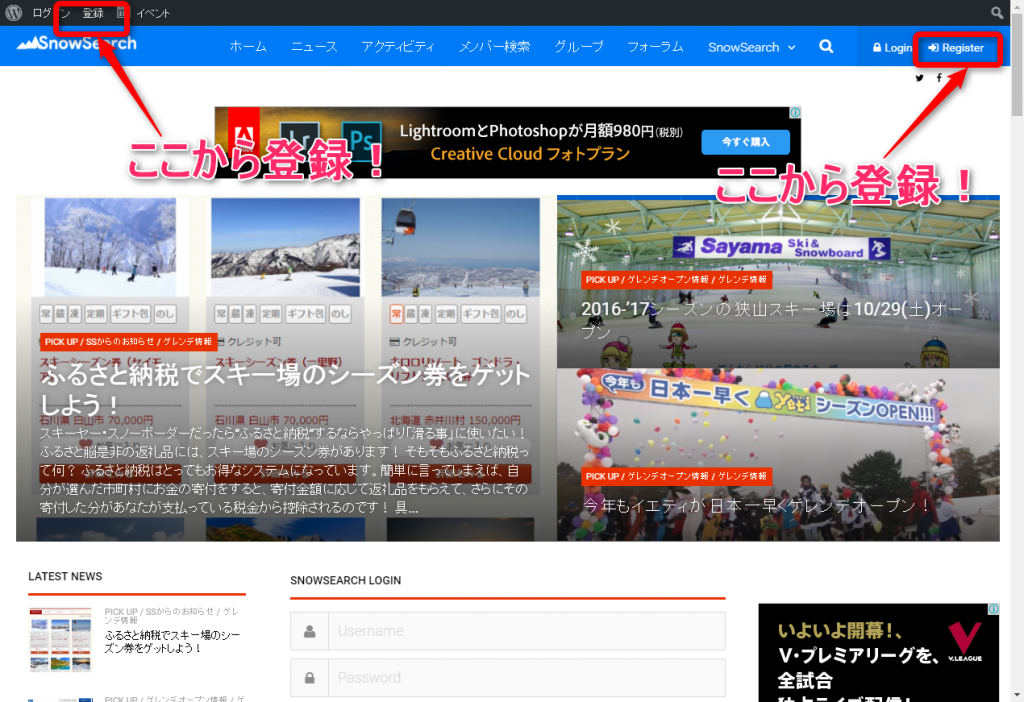Image resolution: width=1024 pixels, height=702 pixels.
Task: Click 今すぐ購入 button on Adobe ad
Action: click(x=746, y=142)
